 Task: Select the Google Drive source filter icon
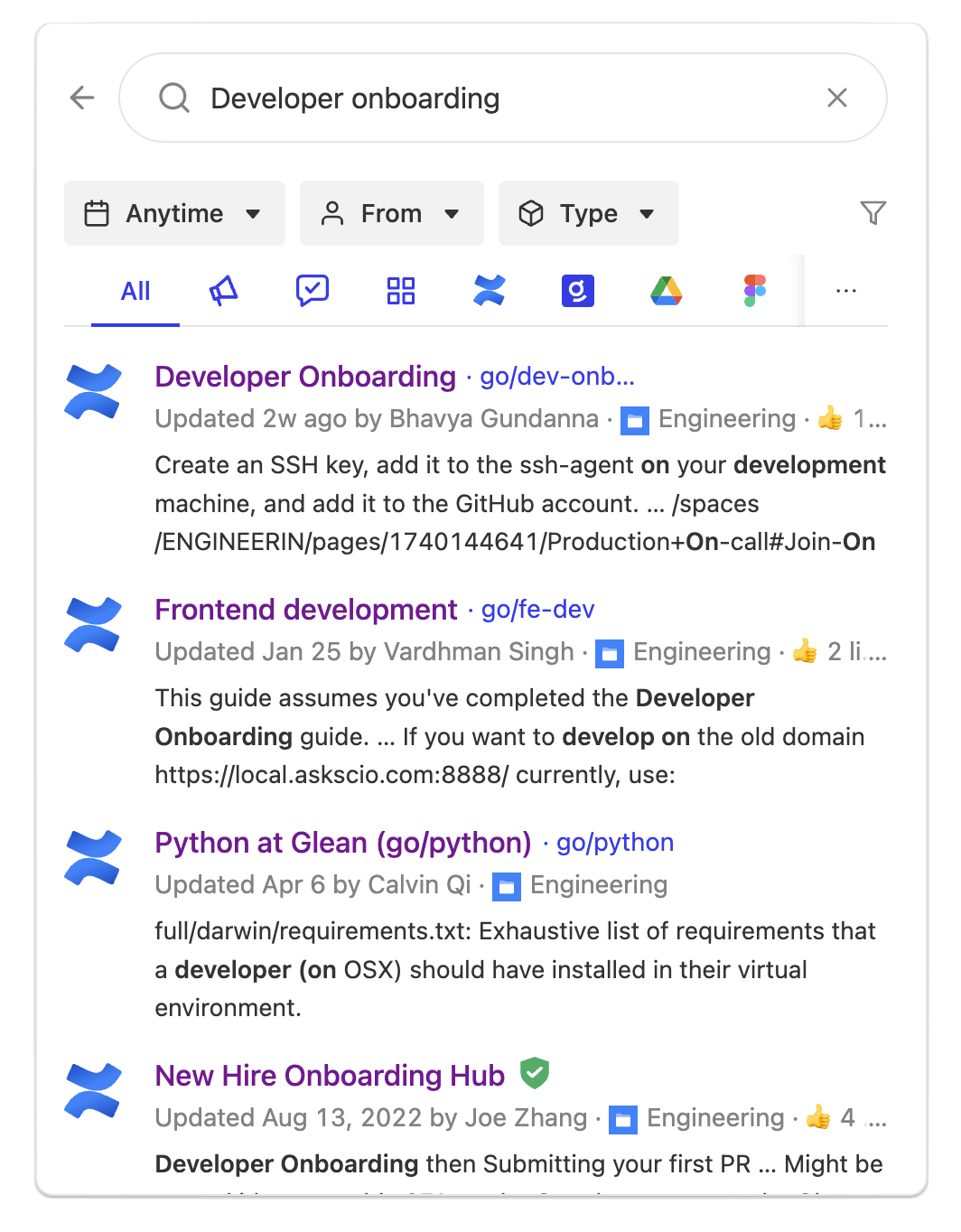click(x=667, y=290)
